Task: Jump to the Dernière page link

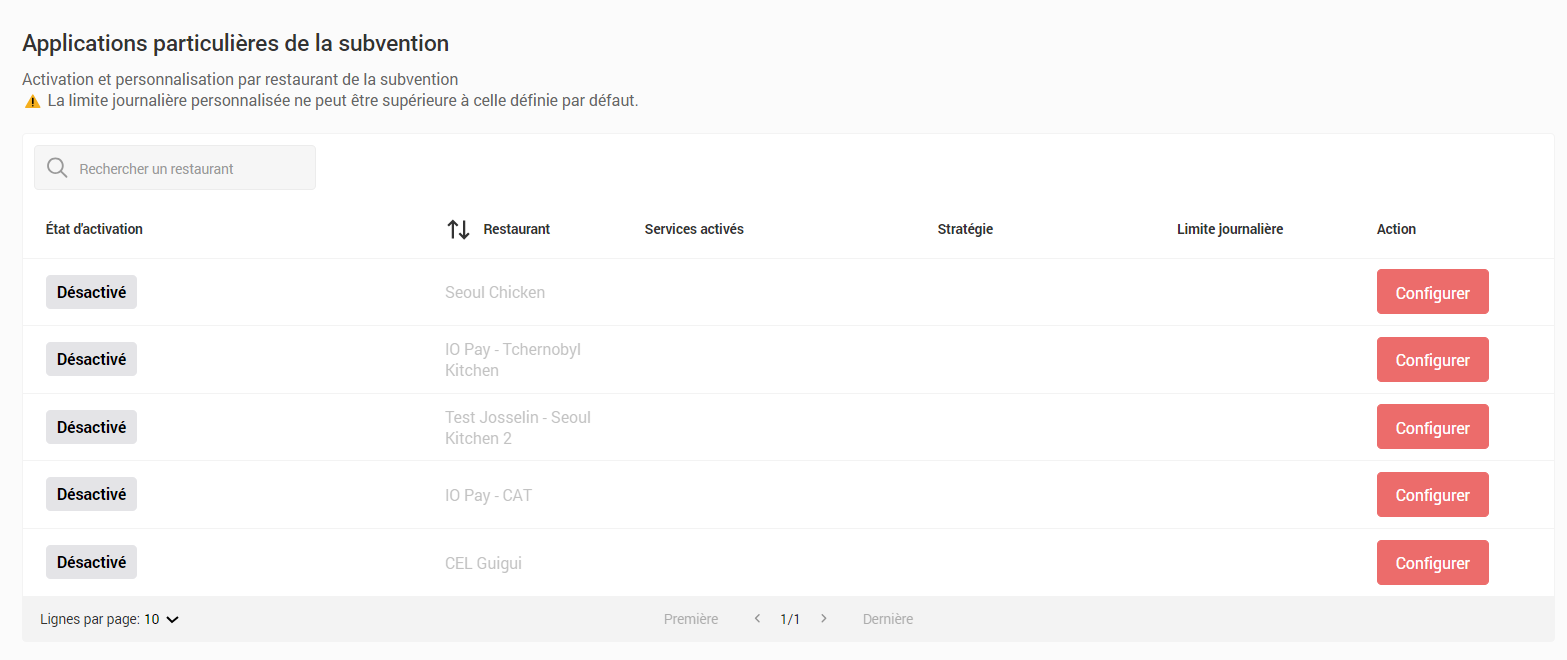Action: [888, 619]
